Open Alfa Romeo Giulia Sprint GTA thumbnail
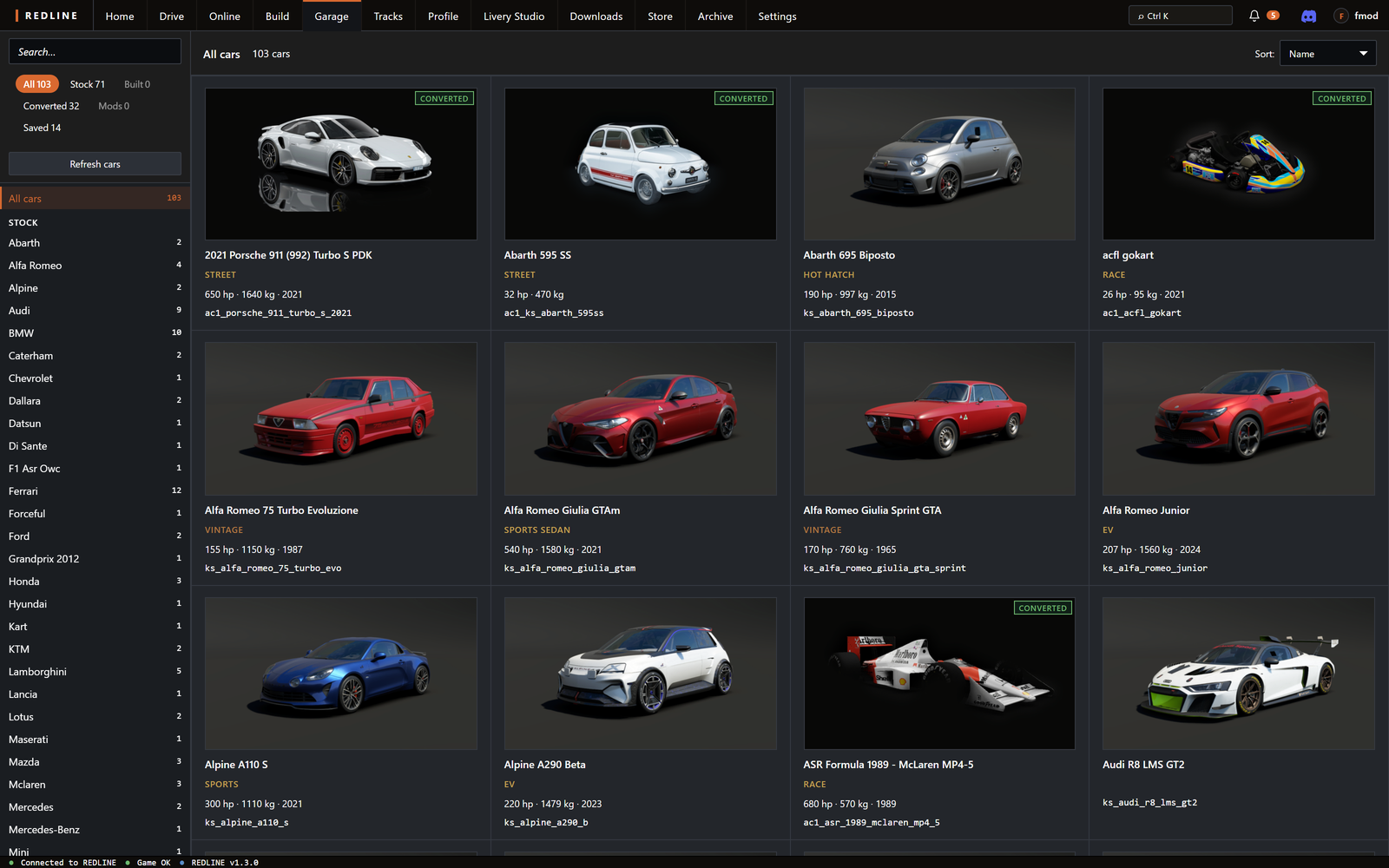 click(939, 418)
